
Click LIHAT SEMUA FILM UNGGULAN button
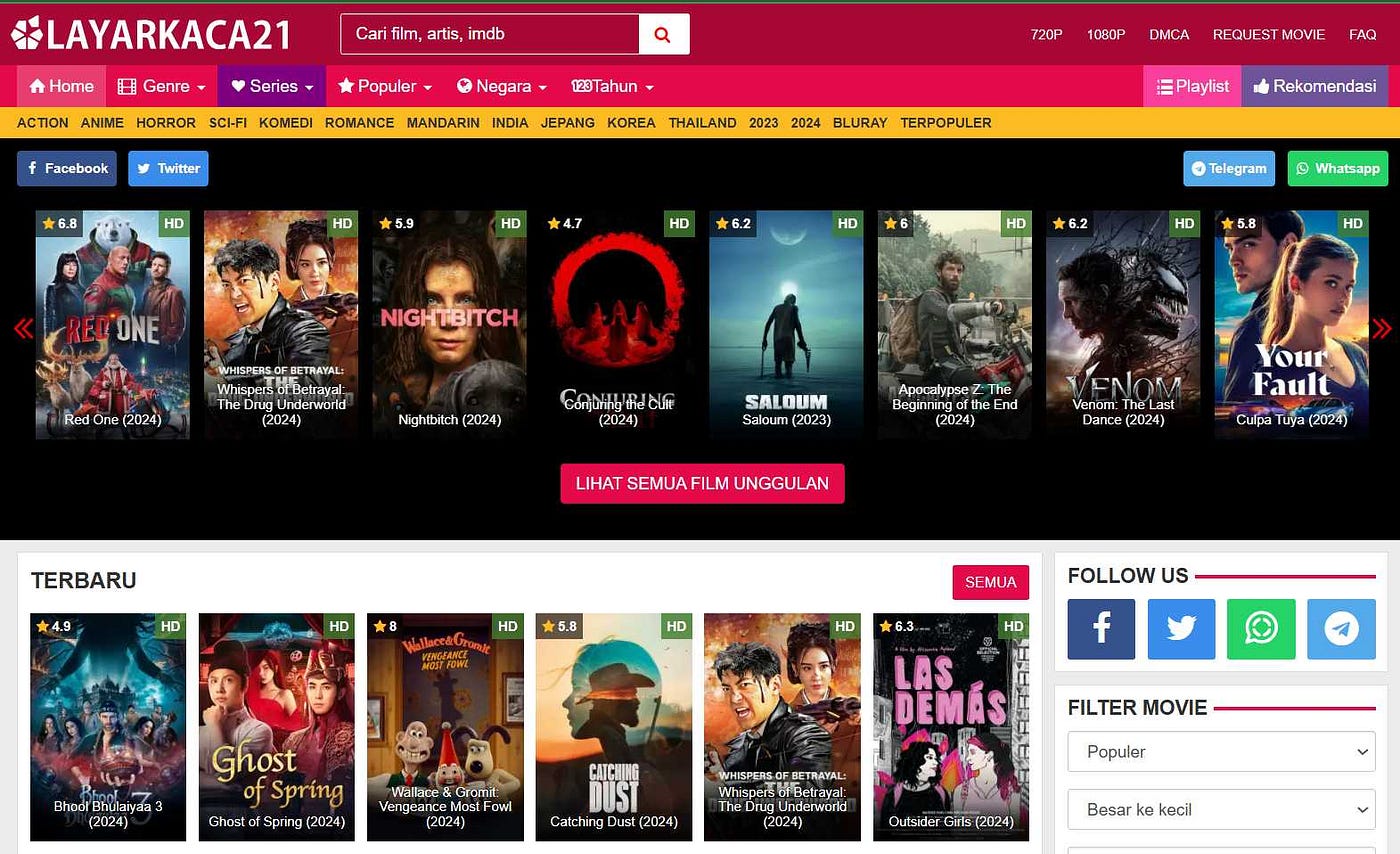[702, 483]
